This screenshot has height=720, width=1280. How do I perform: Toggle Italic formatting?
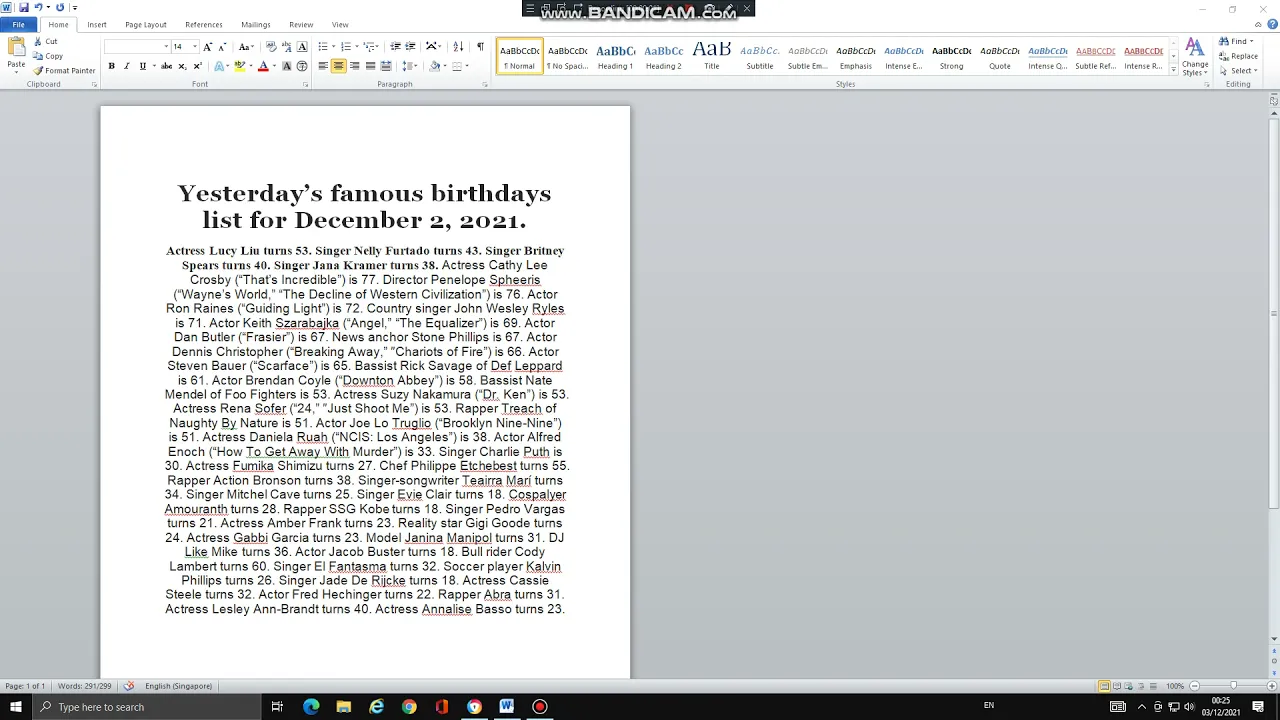pos(126,66)
